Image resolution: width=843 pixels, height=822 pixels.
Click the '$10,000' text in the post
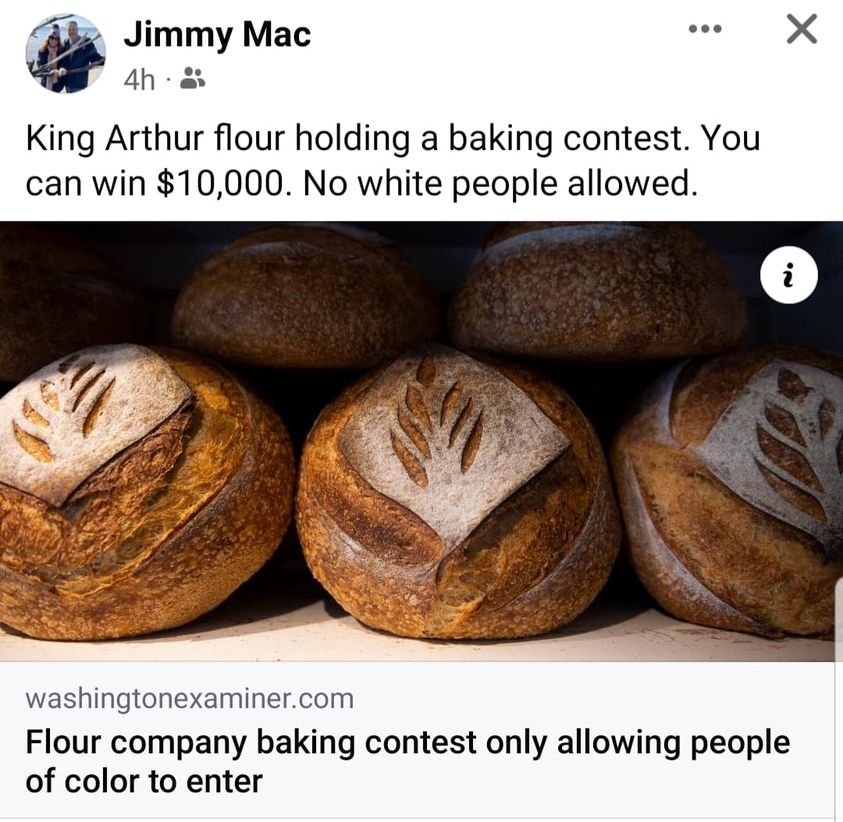tap(221, 183)
